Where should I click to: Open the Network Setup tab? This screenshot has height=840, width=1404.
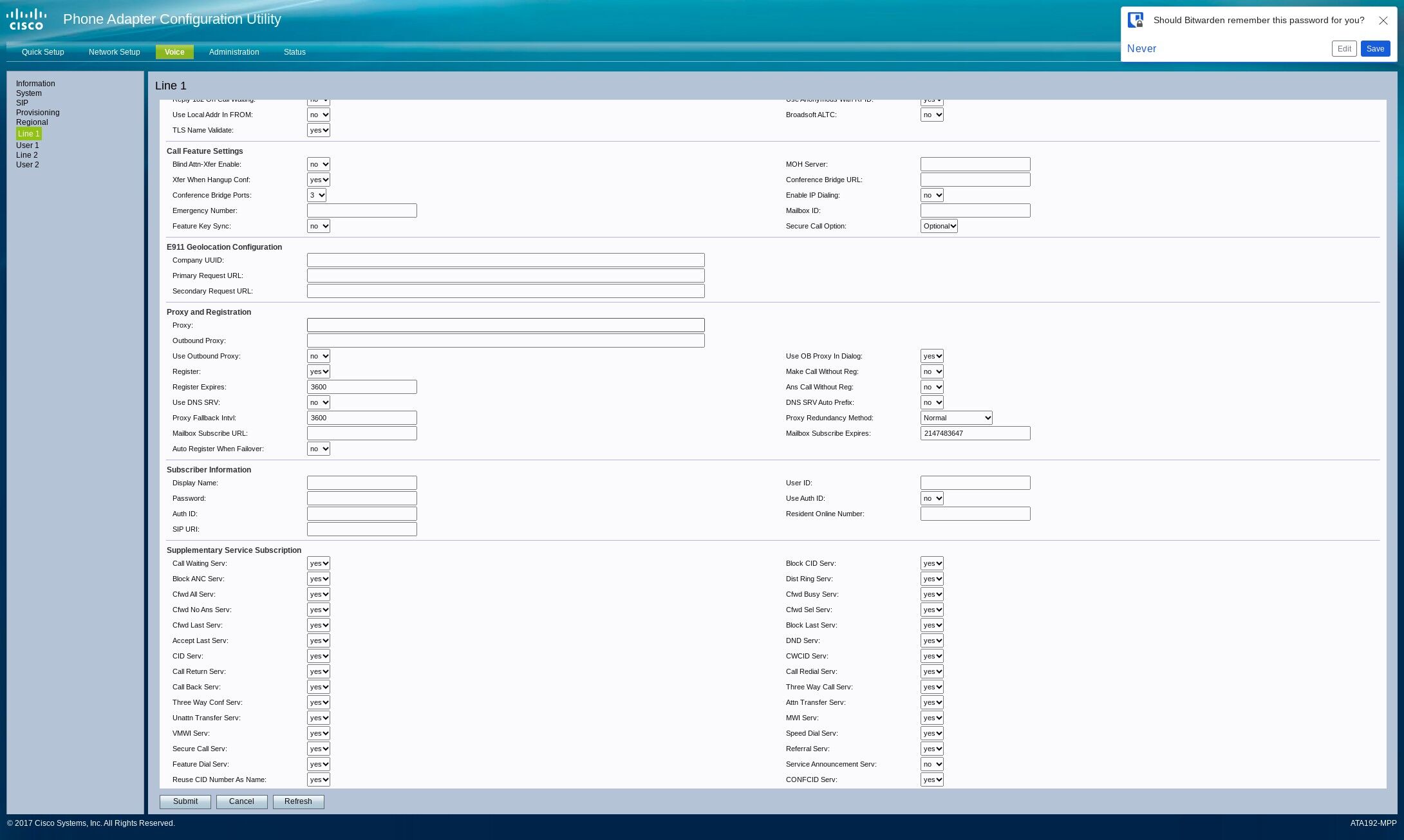(115, 52)
